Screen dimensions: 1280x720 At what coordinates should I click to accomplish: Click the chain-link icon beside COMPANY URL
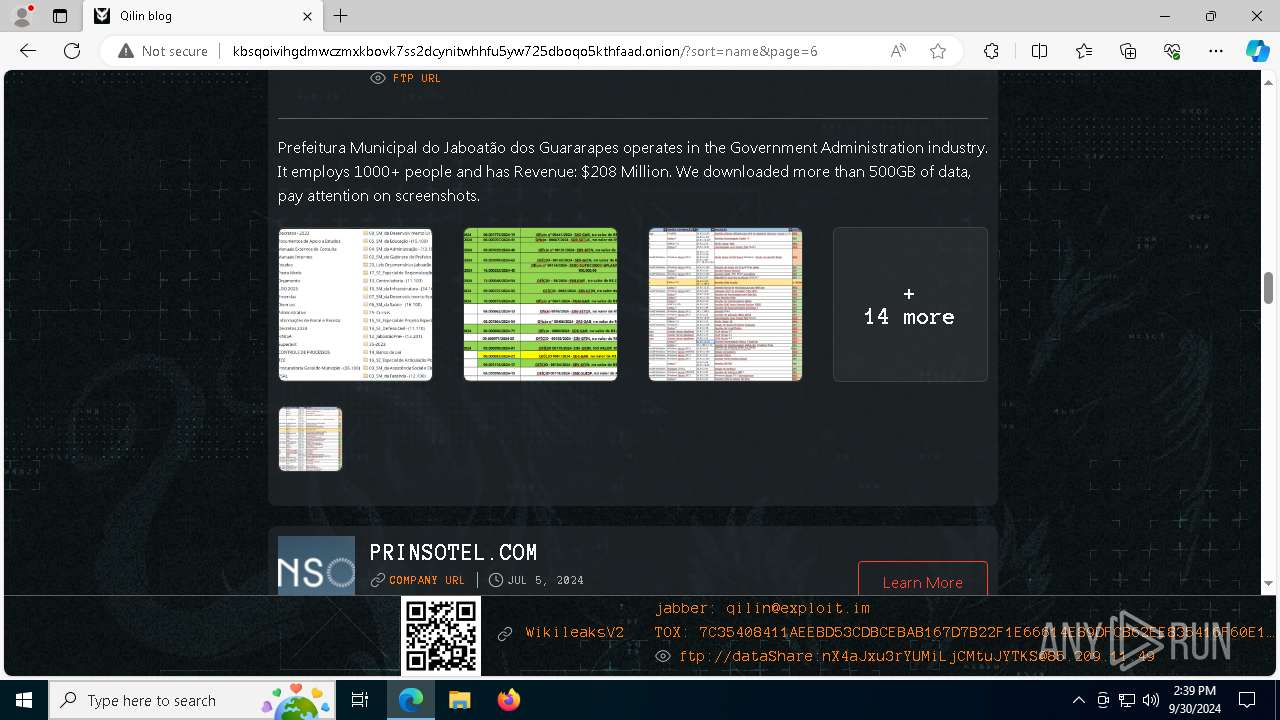tap(377, 580)
